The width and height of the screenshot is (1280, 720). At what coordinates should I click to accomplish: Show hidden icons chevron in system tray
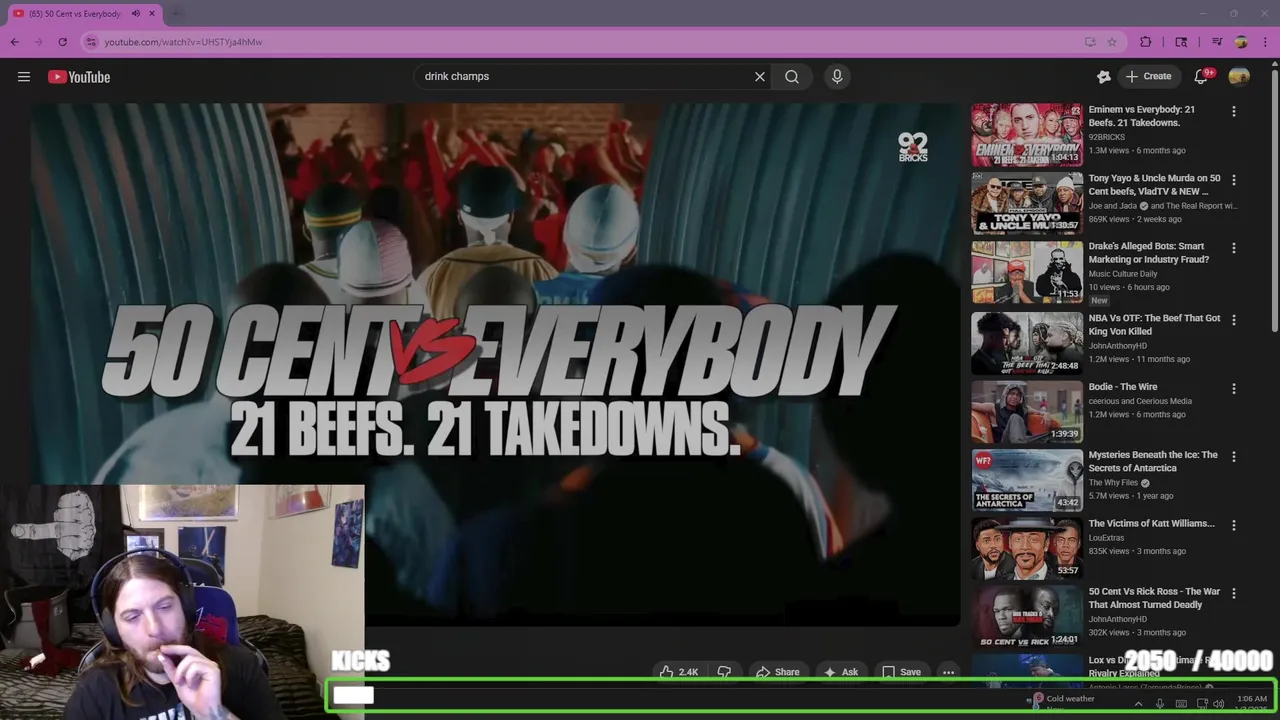pyautogui.click(x=1138, y=704)
